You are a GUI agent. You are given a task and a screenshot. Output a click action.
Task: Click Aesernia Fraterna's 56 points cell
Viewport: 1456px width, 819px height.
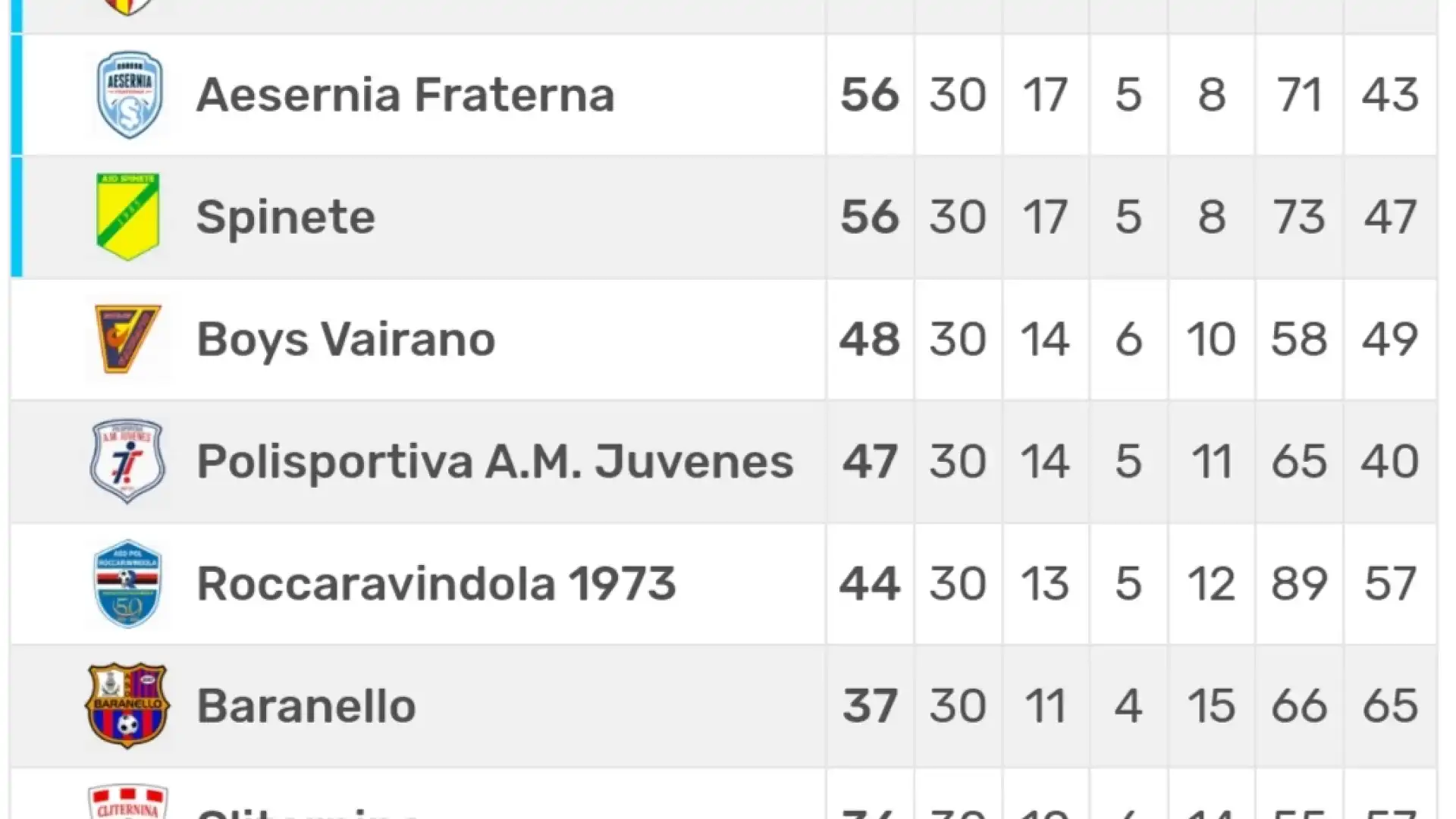pyautogui.click(x=870, y=95)
